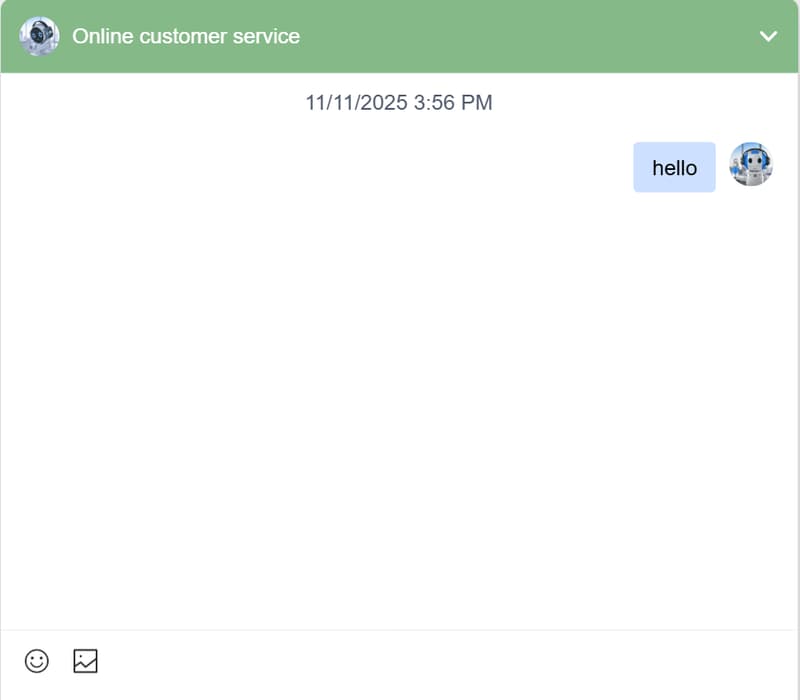Click the "hello" message bubble
This screenshot has width=800, height=700.
click(x=674, y=167)
